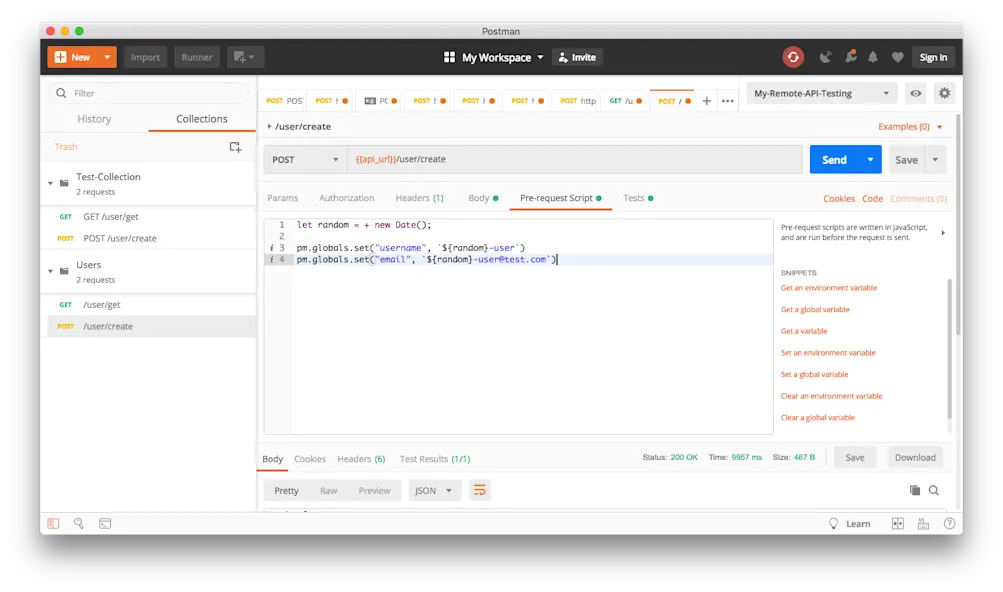Open the notifications bell icon
This screenshot has width=1003, height=592.
(873, 57)
